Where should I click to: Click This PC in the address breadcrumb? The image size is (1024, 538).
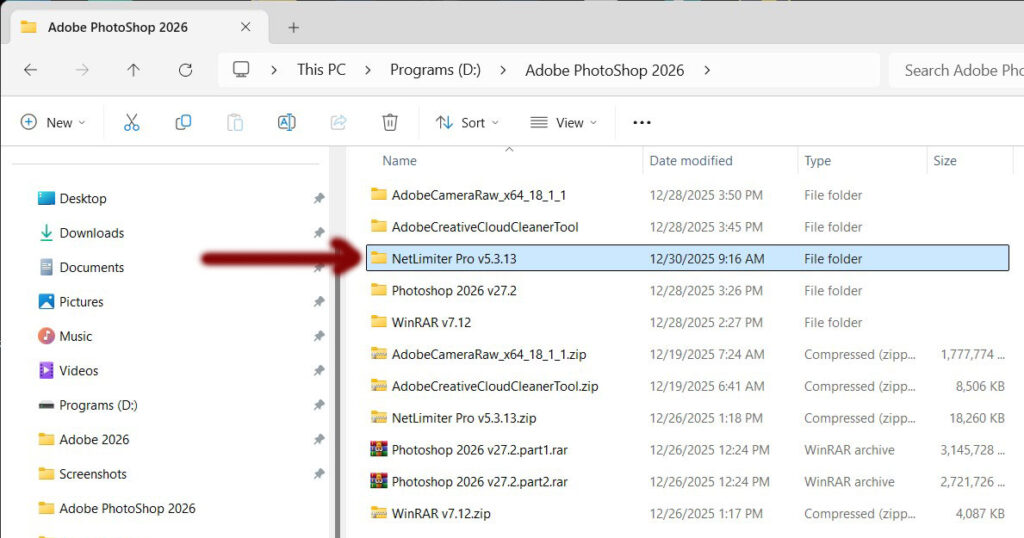pyautogui.click(x=321, y=70)
